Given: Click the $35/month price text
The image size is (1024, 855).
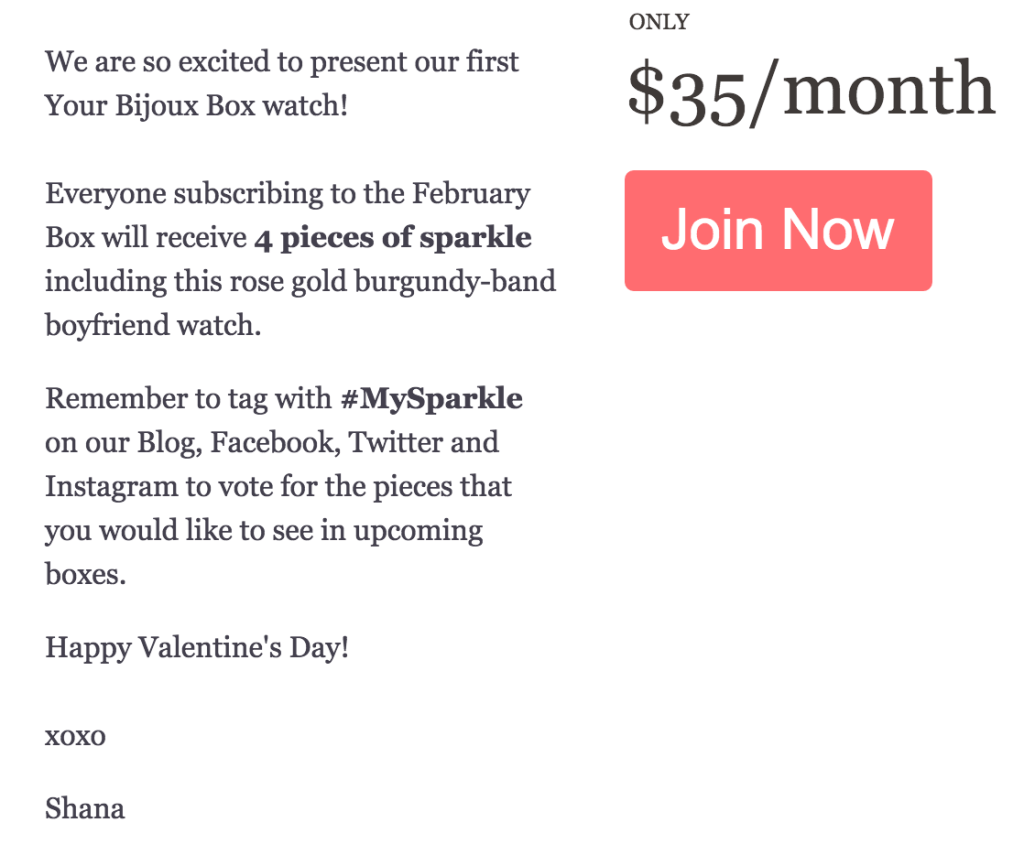Looking at the screenshot, I should pyautogui.click(x=811, y=91).
